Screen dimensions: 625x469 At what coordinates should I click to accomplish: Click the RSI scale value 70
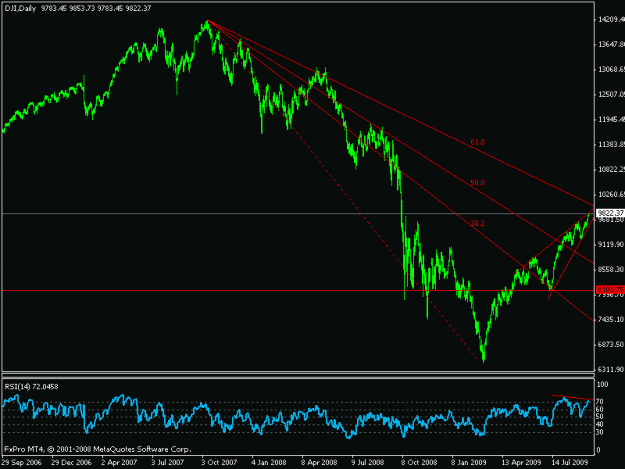[x=599, y=402]
